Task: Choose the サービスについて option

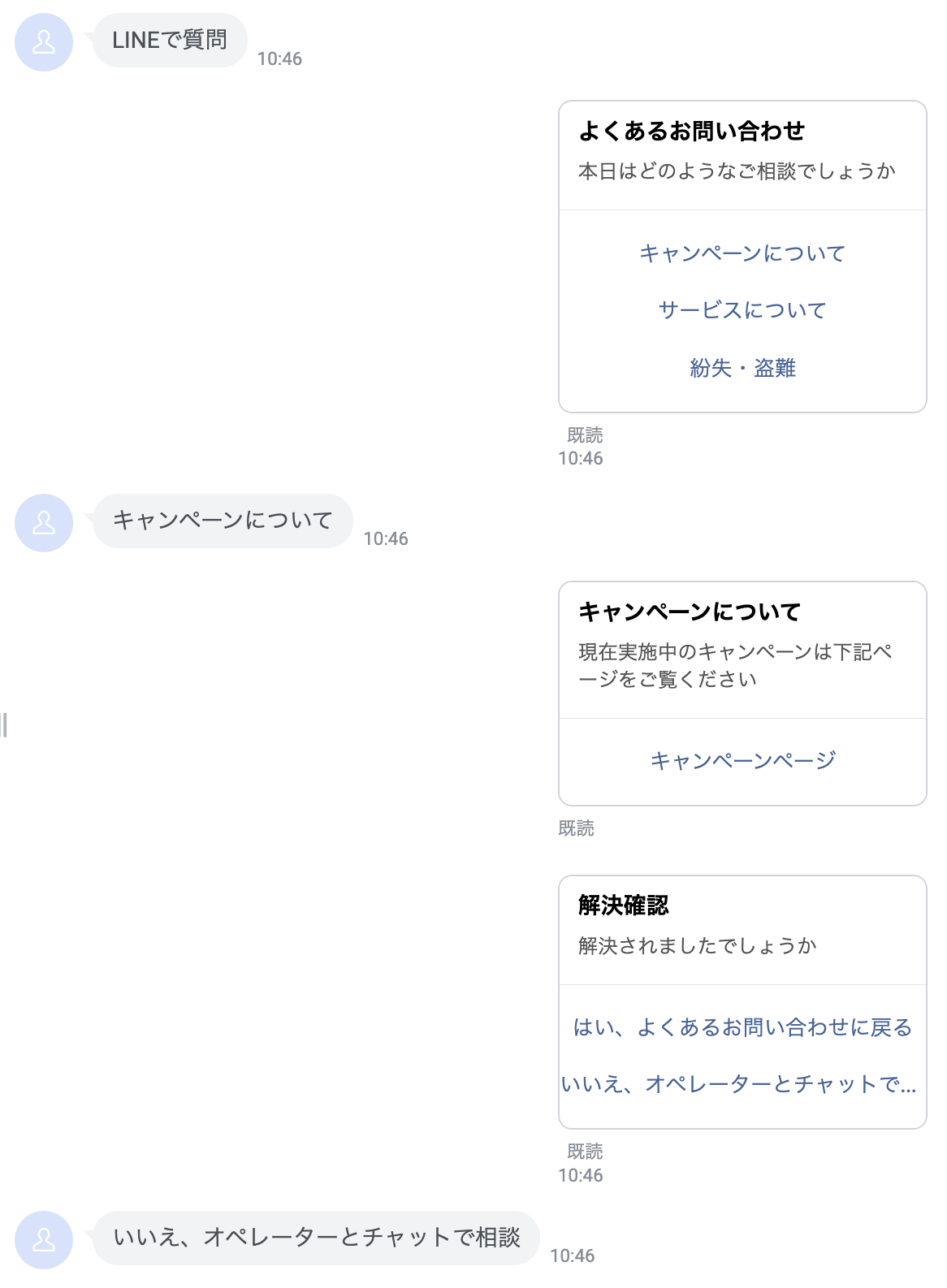Action: [742, 310]
